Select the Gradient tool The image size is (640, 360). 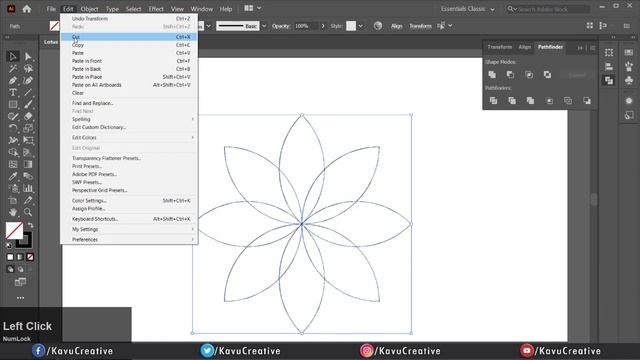coord(28,164)
